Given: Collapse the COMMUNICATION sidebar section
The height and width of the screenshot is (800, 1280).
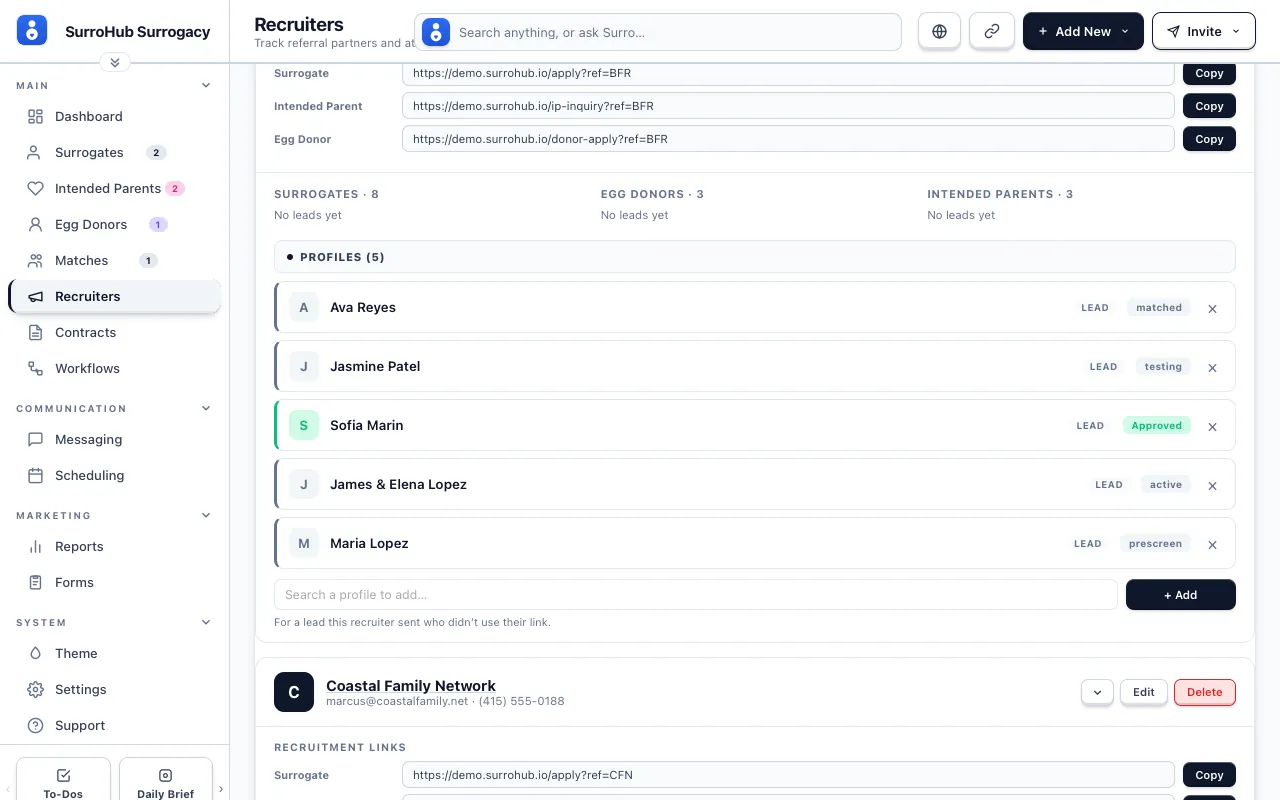Looking at the screenshot, I should 206,409.
